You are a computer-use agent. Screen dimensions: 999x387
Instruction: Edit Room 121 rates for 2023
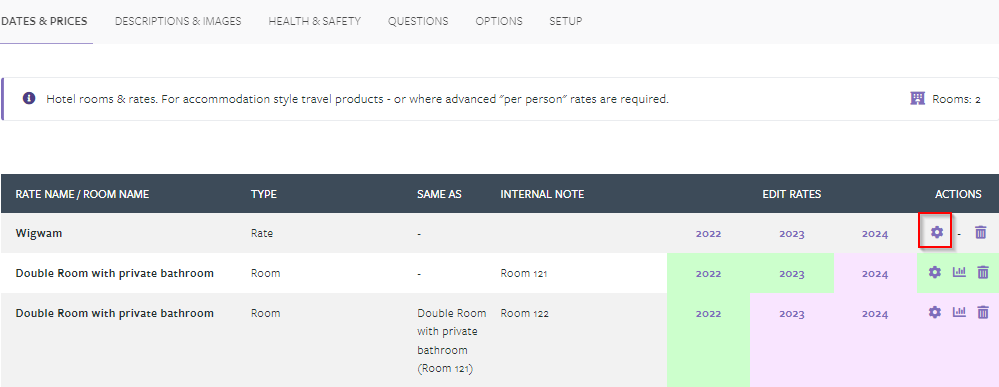(x=792, y=274)
